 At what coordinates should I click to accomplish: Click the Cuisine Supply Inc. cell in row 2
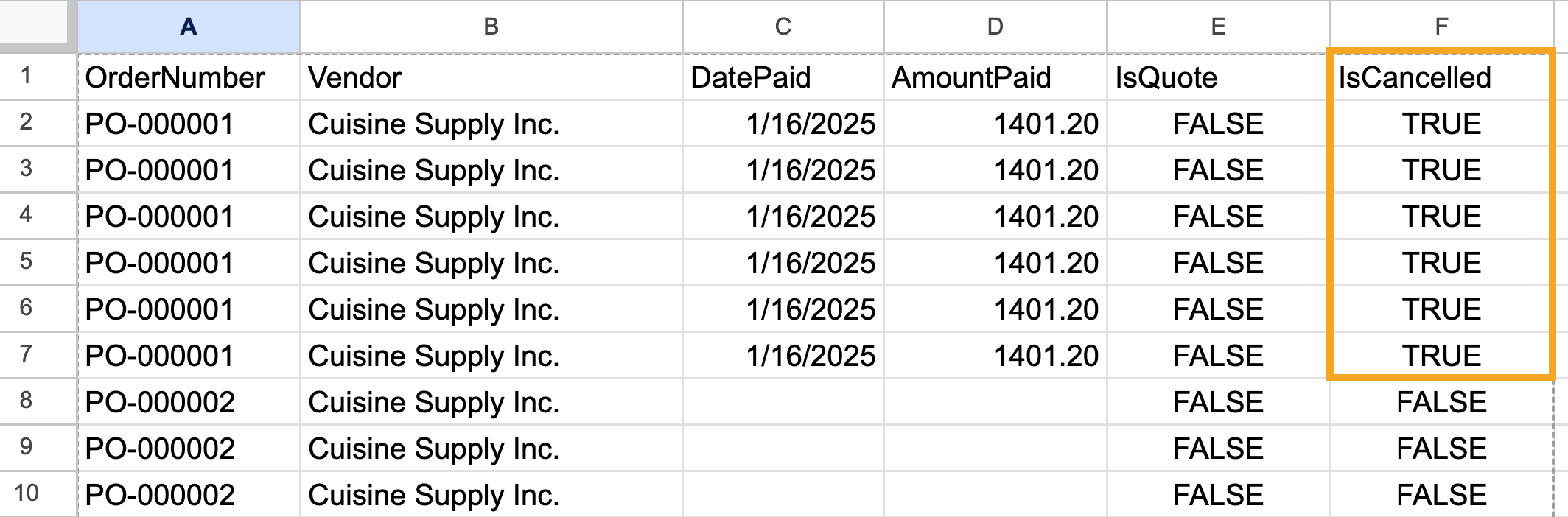pyautogui.click(x=490, y=123)
